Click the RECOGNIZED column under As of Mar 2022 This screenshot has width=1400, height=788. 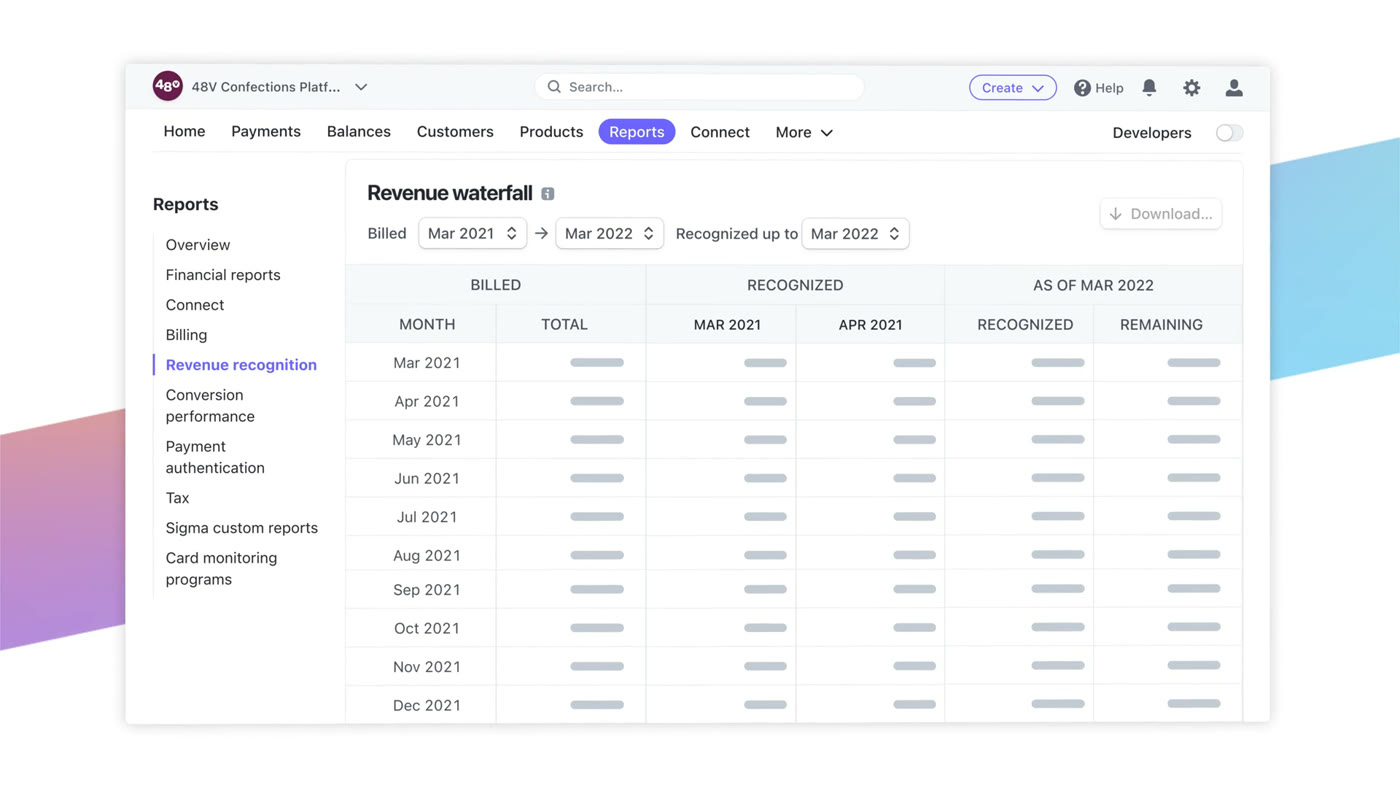pyautogui.click(x=1025, y=324)
